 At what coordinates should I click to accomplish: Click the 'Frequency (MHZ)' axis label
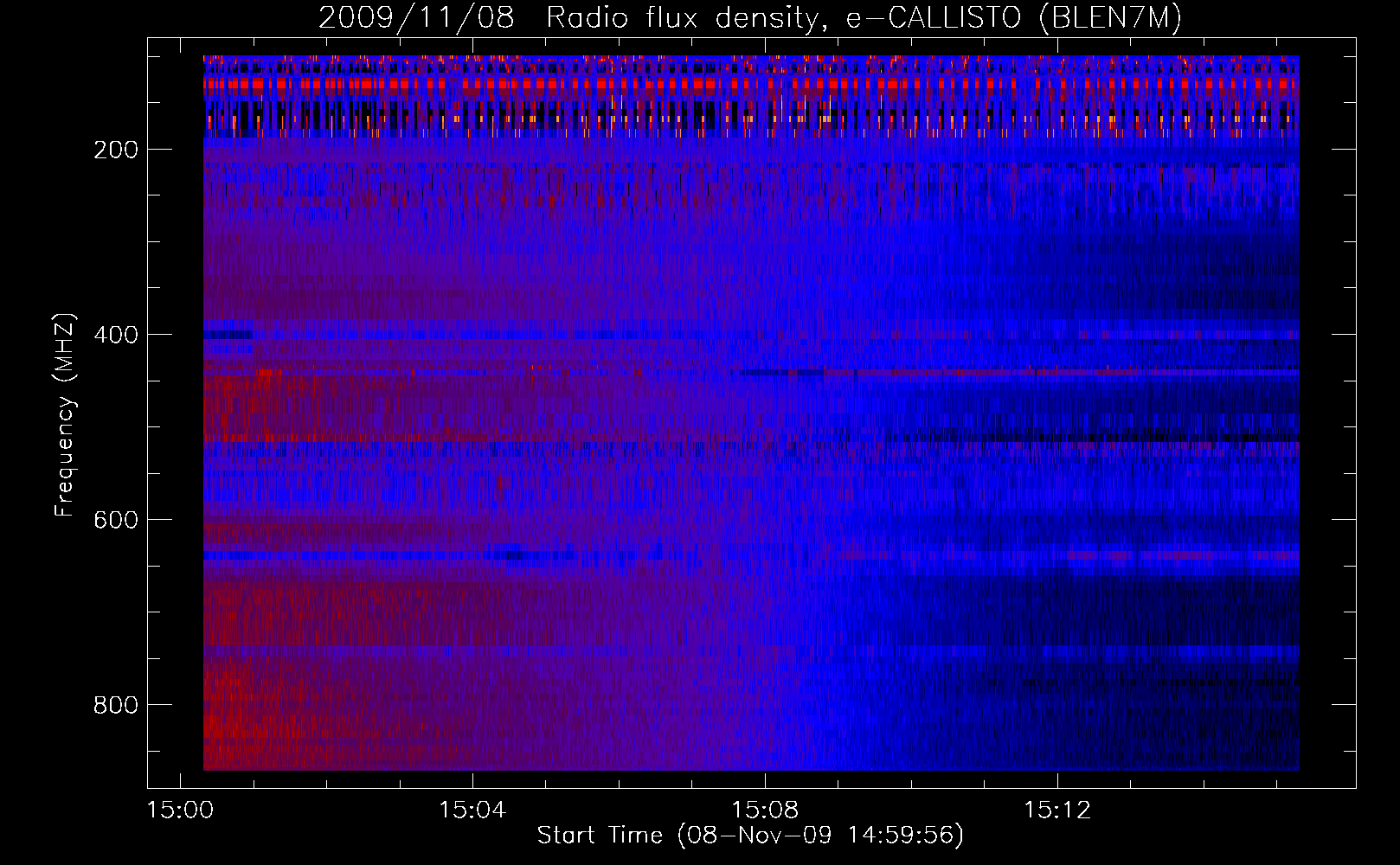pyautogui.click(x=65, y=414)
